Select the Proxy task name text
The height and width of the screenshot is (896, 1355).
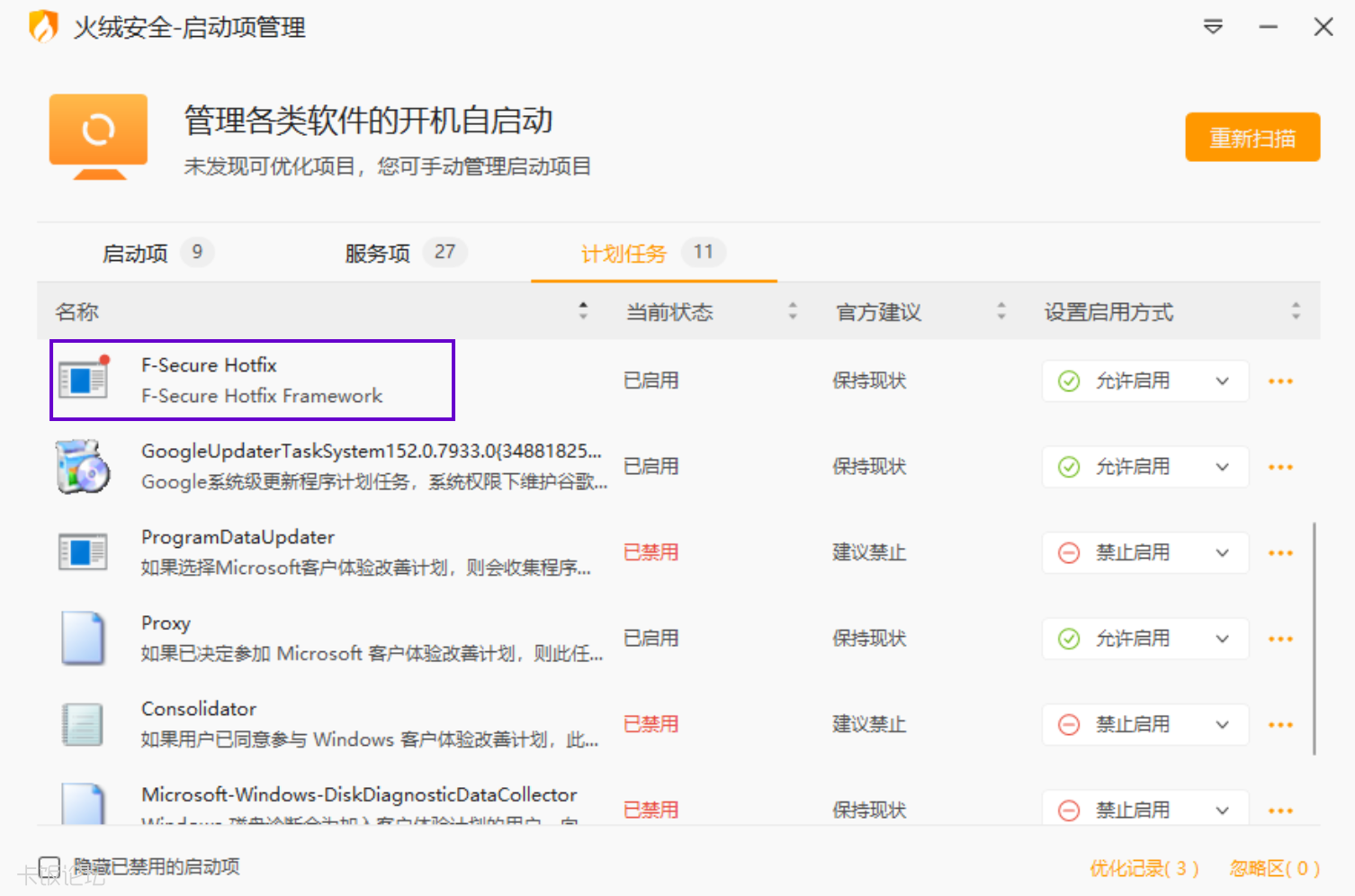click(166, 623)
